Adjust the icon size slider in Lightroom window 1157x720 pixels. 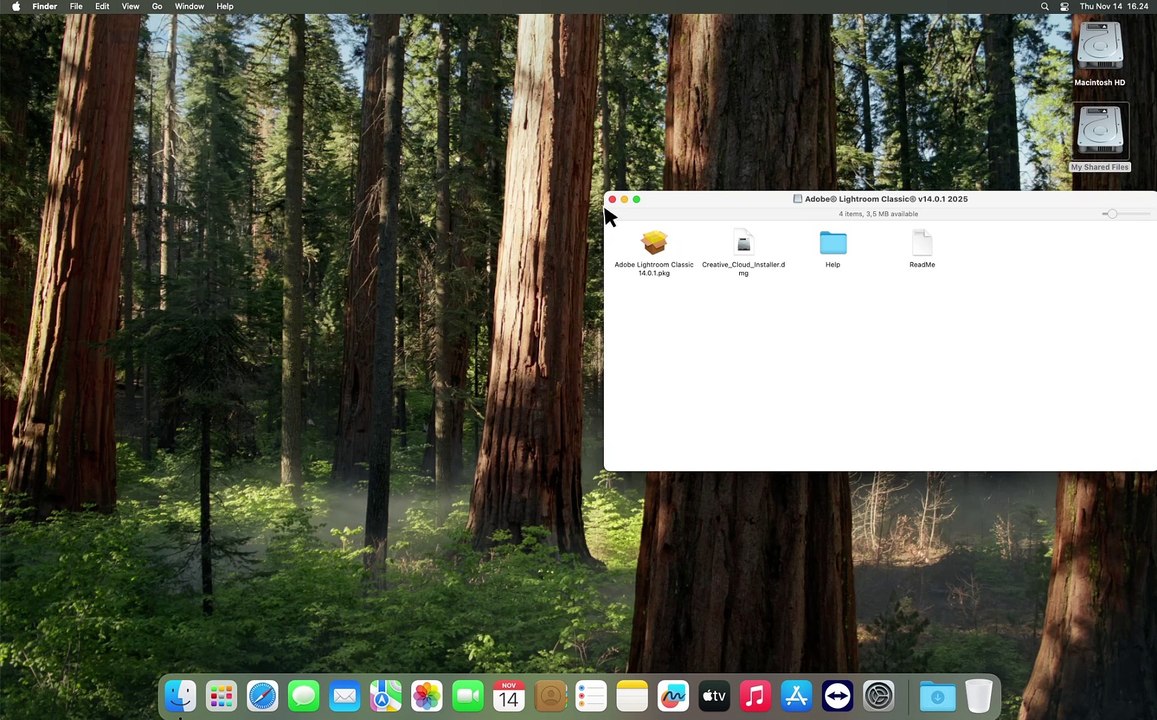(x=1112, y=214)
